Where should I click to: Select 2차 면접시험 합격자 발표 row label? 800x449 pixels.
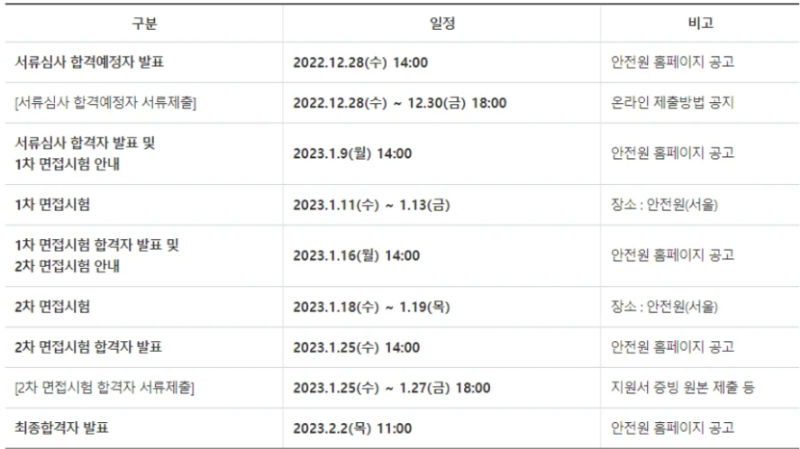90,347
